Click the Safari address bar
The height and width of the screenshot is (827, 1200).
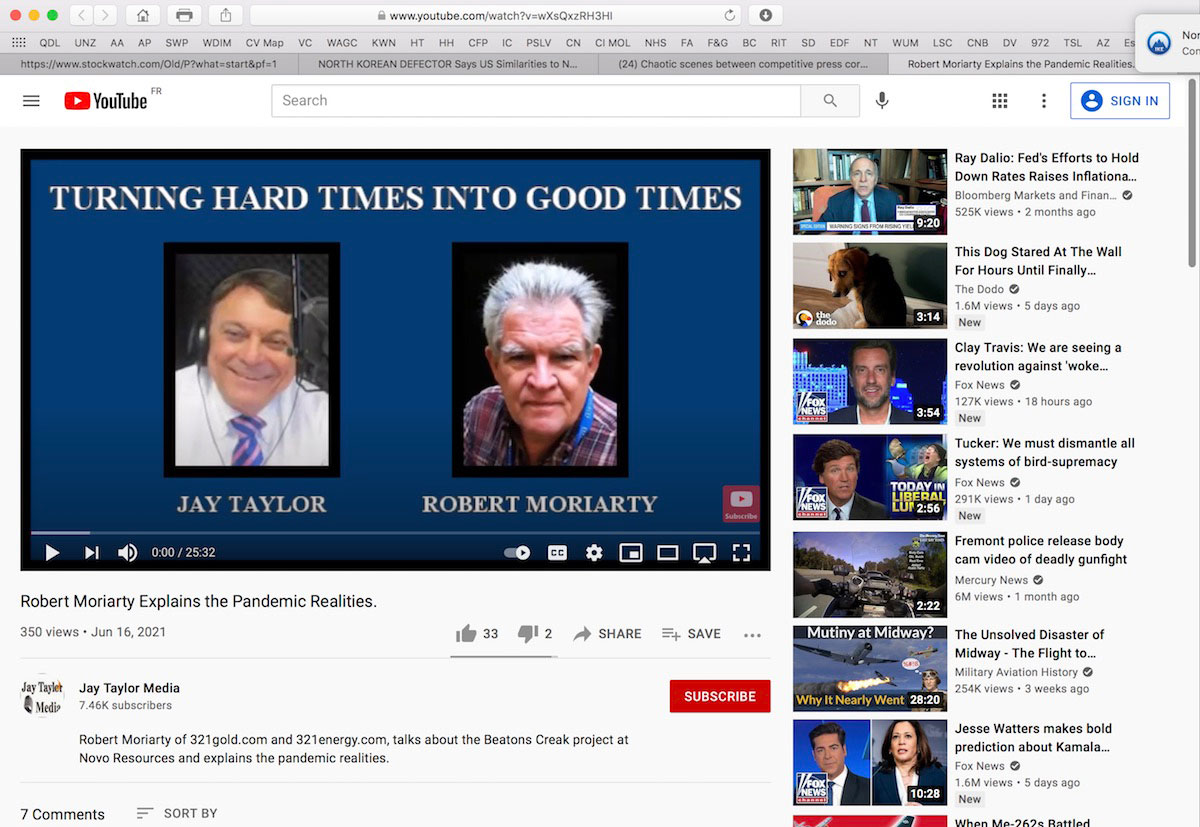tap(497, 15)
